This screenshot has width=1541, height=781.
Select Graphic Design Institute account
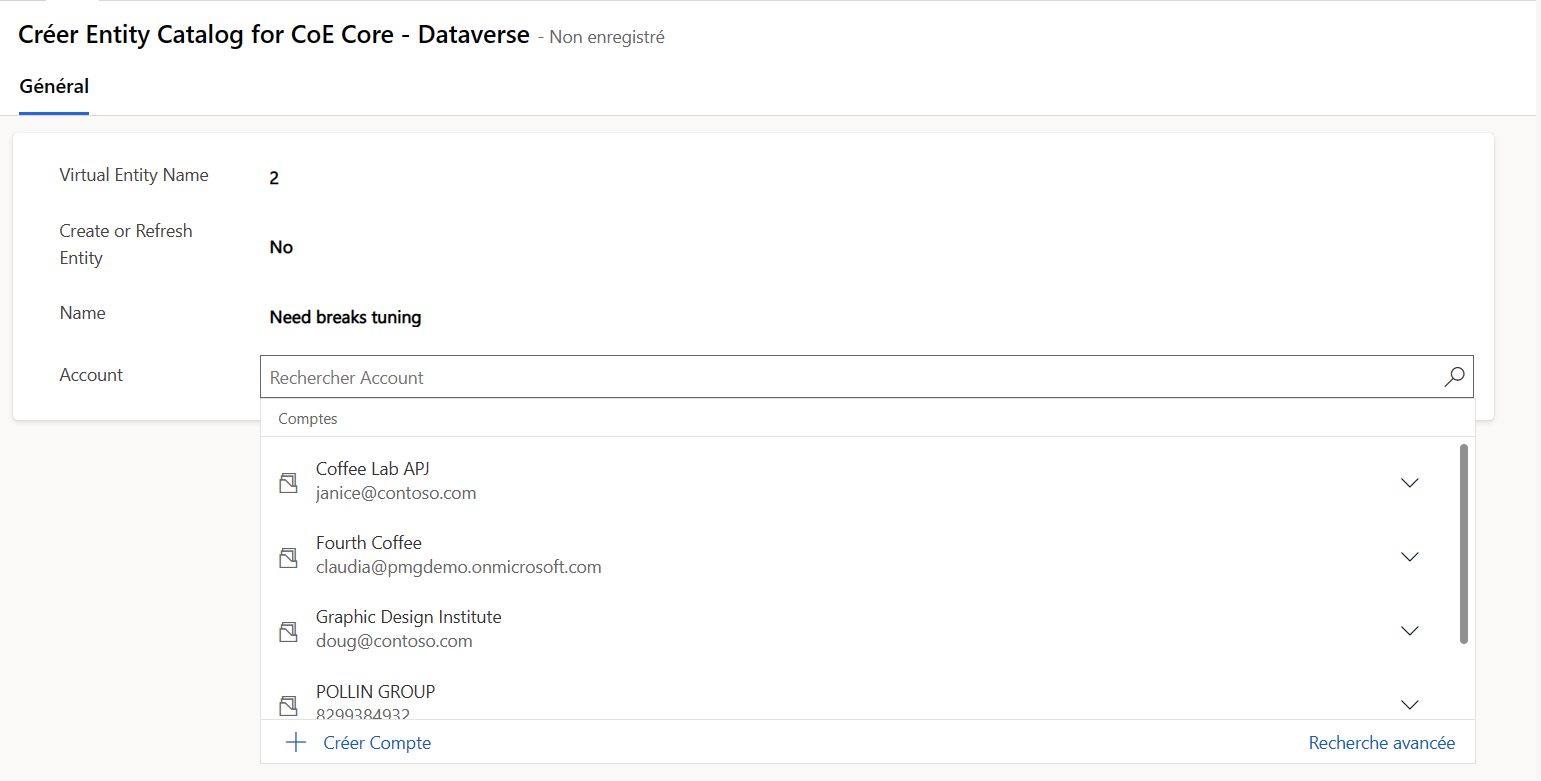click(867, 629)
